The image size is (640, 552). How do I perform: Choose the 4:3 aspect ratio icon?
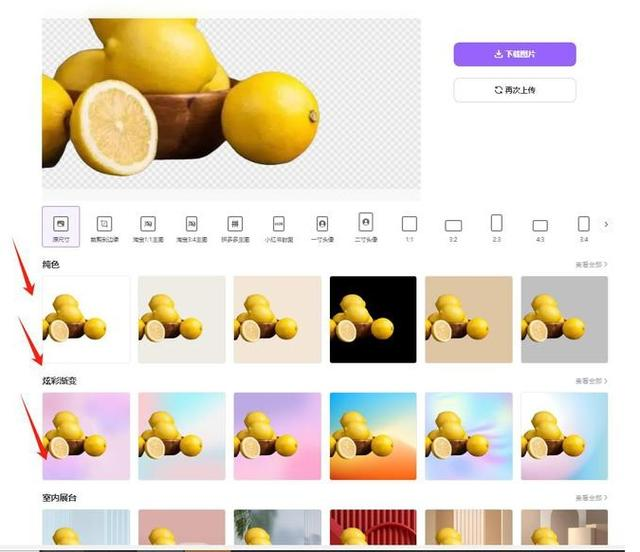540,227
